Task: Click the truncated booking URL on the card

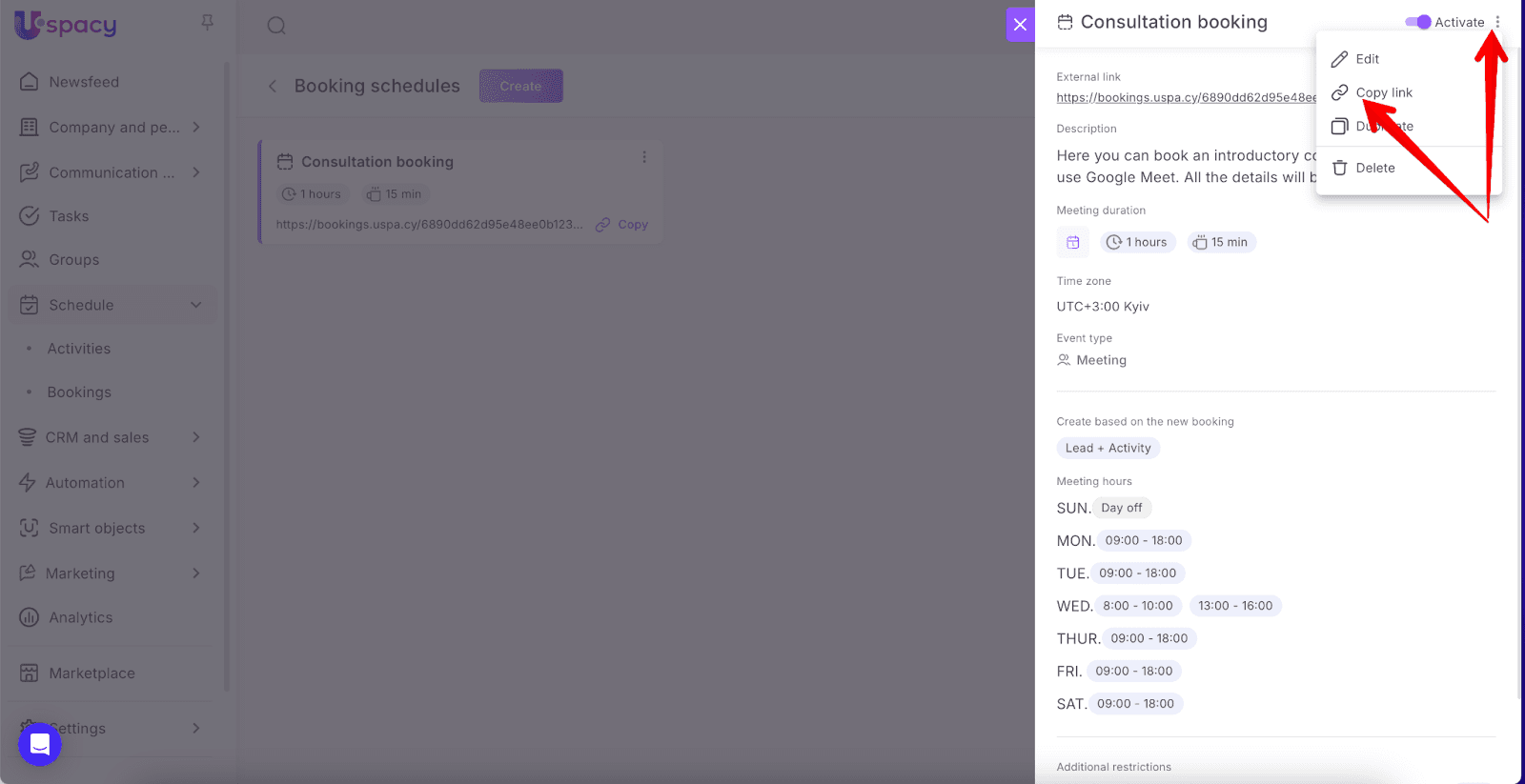Action: pos(430,225)
